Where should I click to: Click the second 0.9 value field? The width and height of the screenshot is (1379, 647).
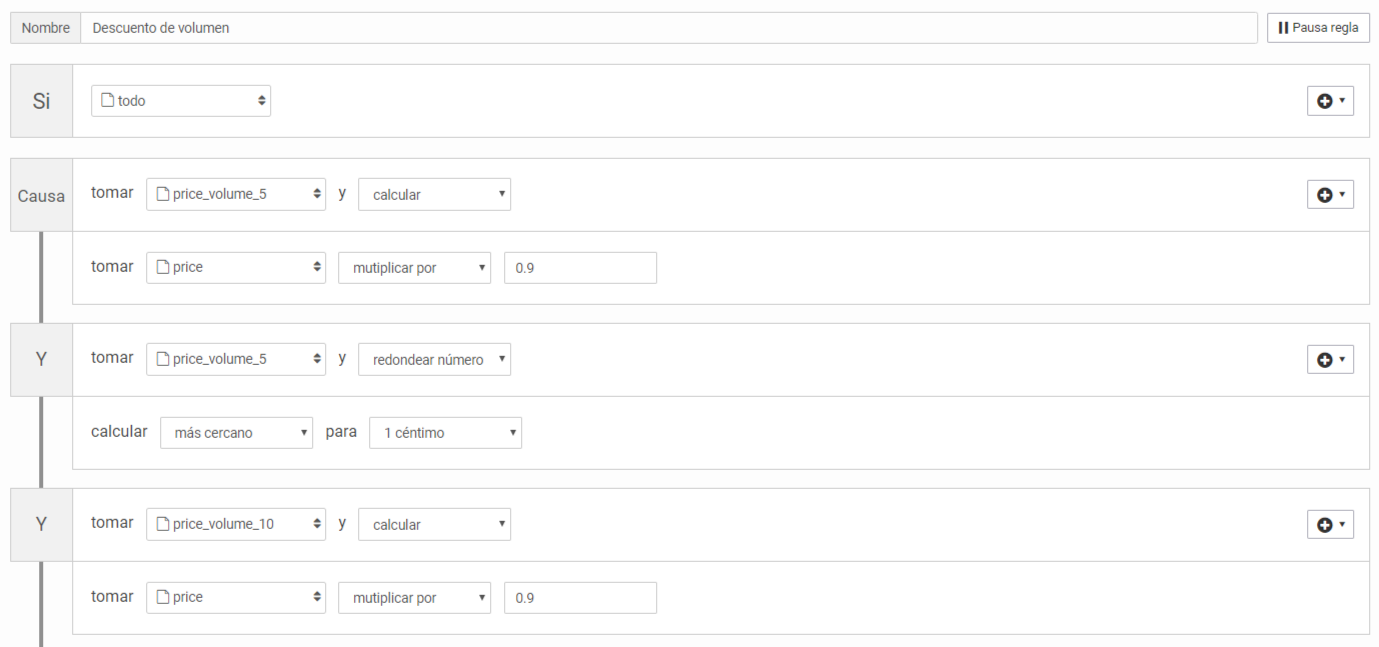(580, 598)
